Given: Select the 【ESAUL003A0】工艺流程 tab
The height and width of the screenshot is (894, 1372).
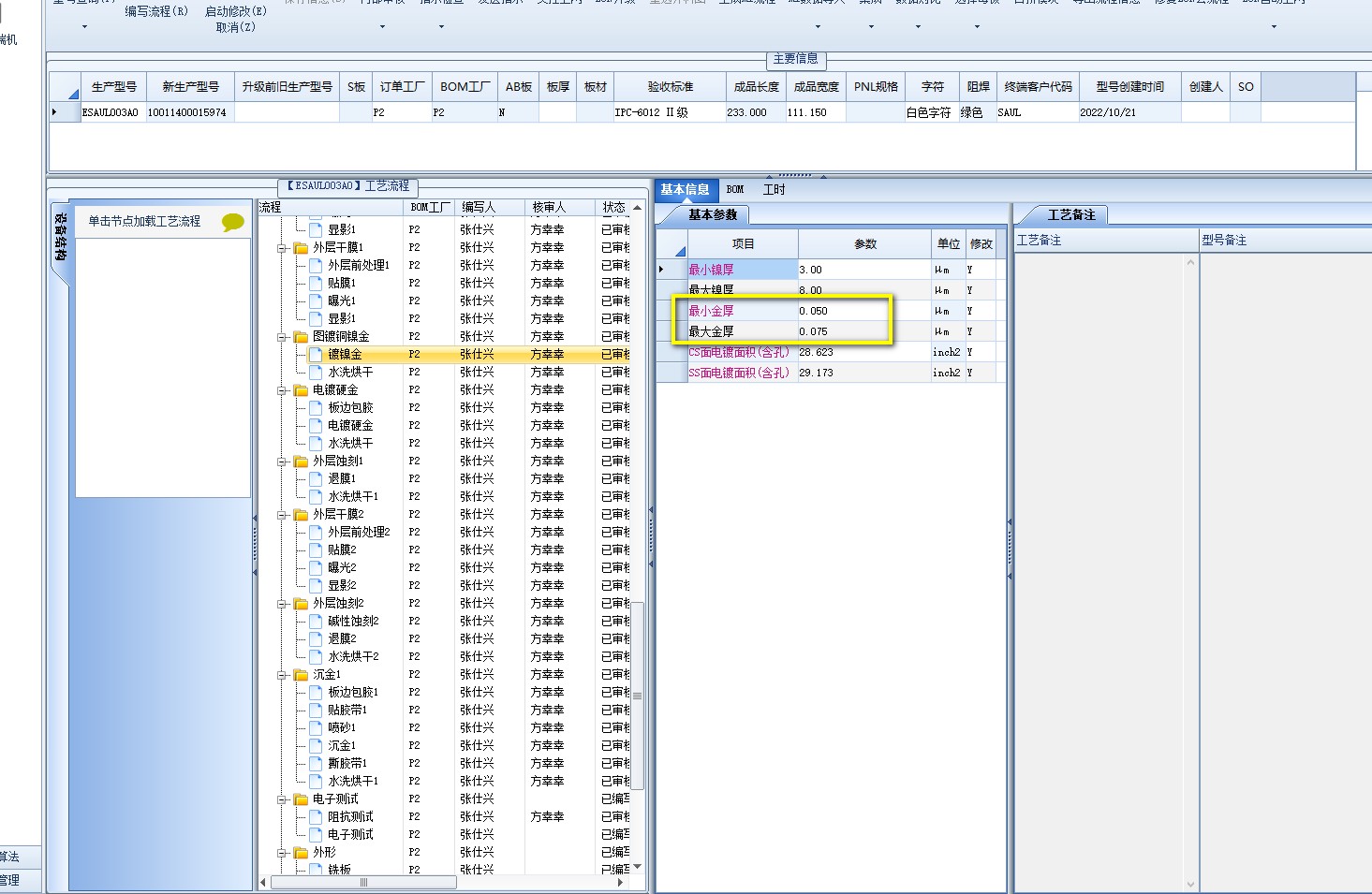Looking at the screenshot, I should coord(348,186).
